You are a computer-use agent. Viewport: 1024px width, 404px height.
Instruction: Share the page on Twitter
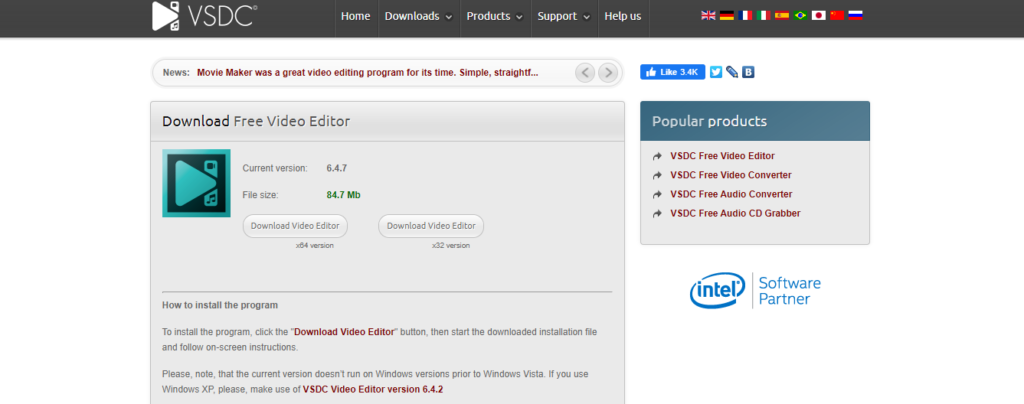coord(716,72)
